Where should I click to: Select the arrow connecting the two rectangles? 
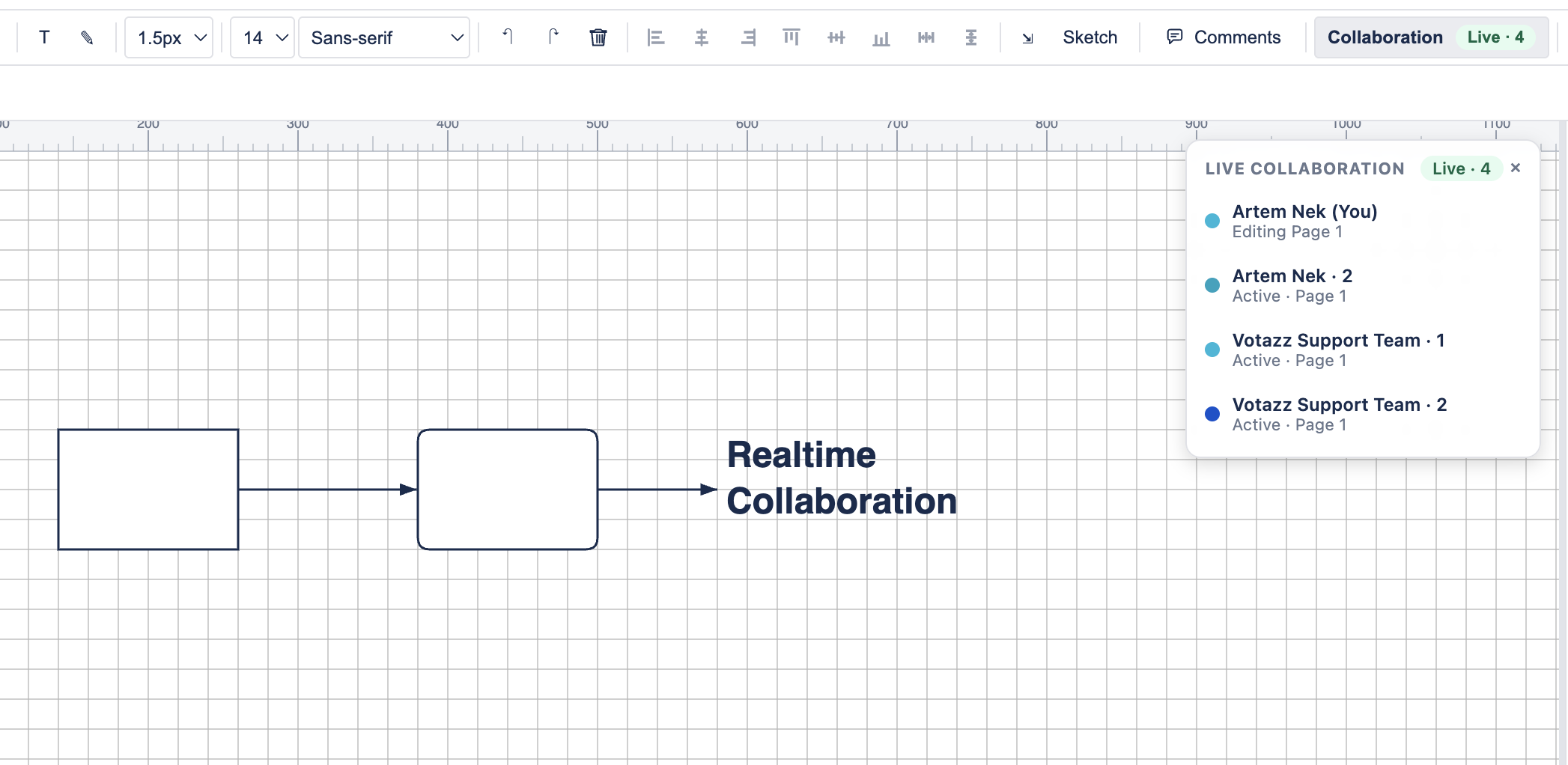click(328, 490)
